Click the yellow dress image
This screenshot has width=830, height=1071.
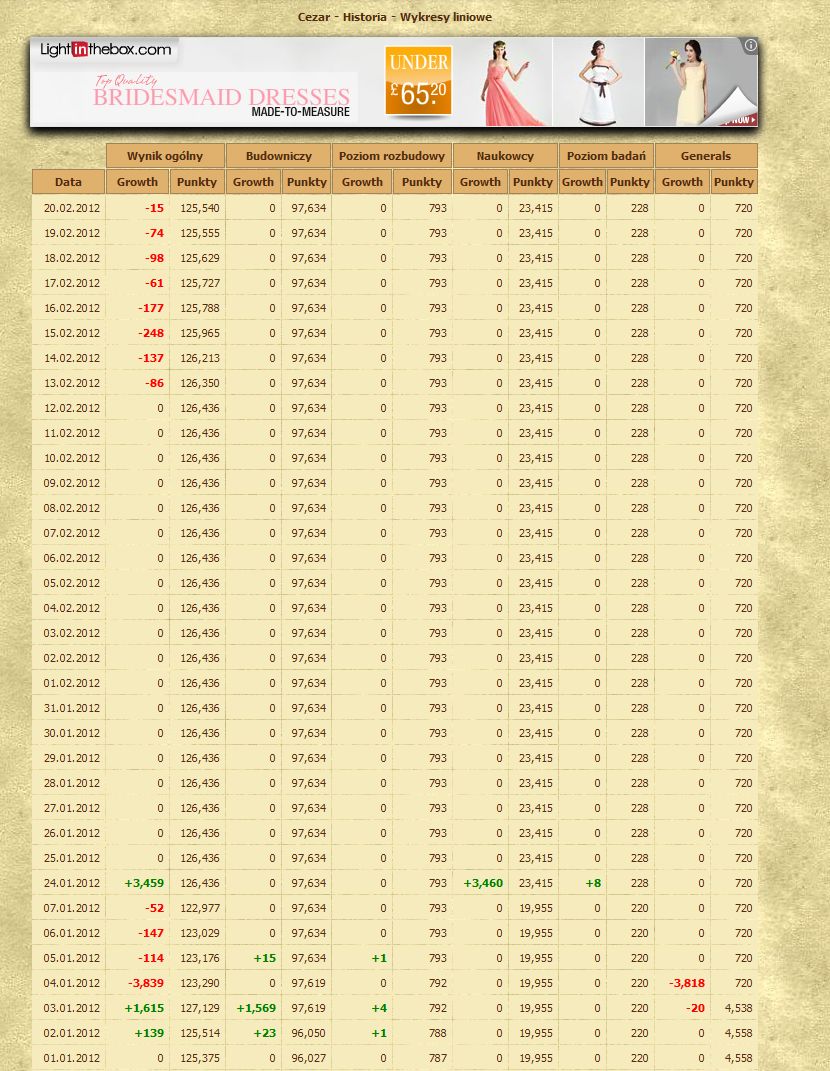(690, 82)
